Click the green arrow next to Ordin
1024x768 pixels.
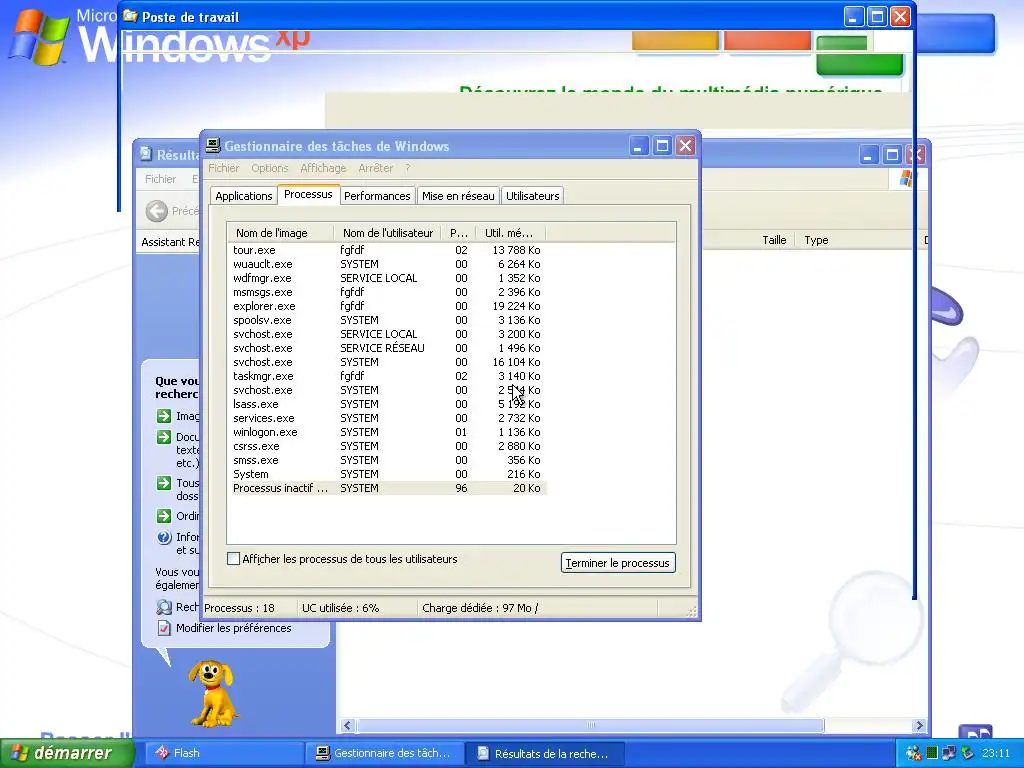163,516
